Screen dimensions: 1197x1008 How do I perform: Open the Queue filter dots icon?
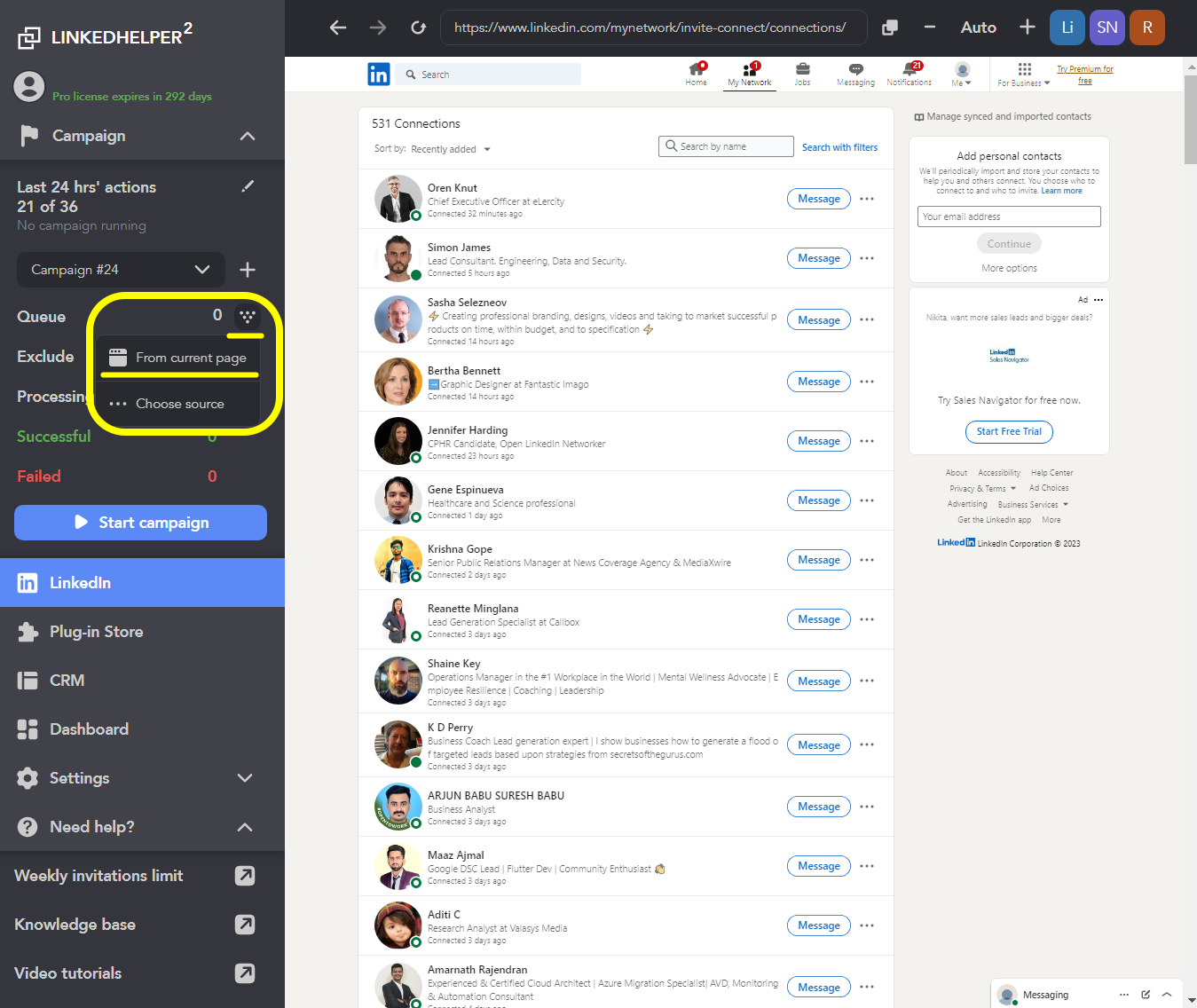pos(248,316)
